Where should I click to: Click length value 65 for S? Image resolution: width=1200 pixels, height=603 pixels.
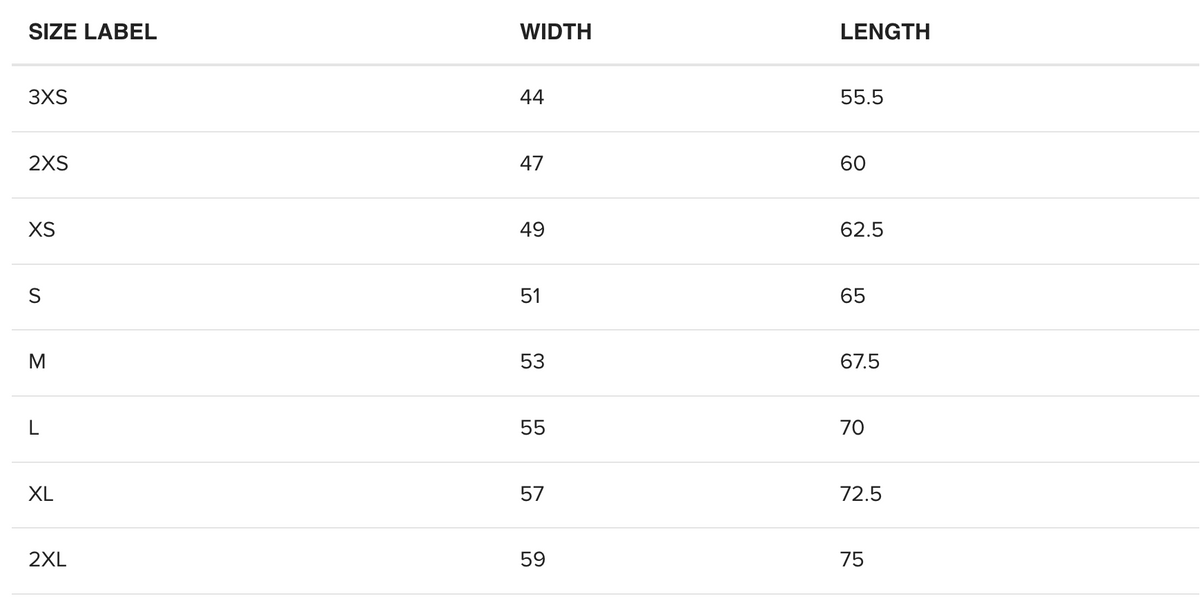853,296
